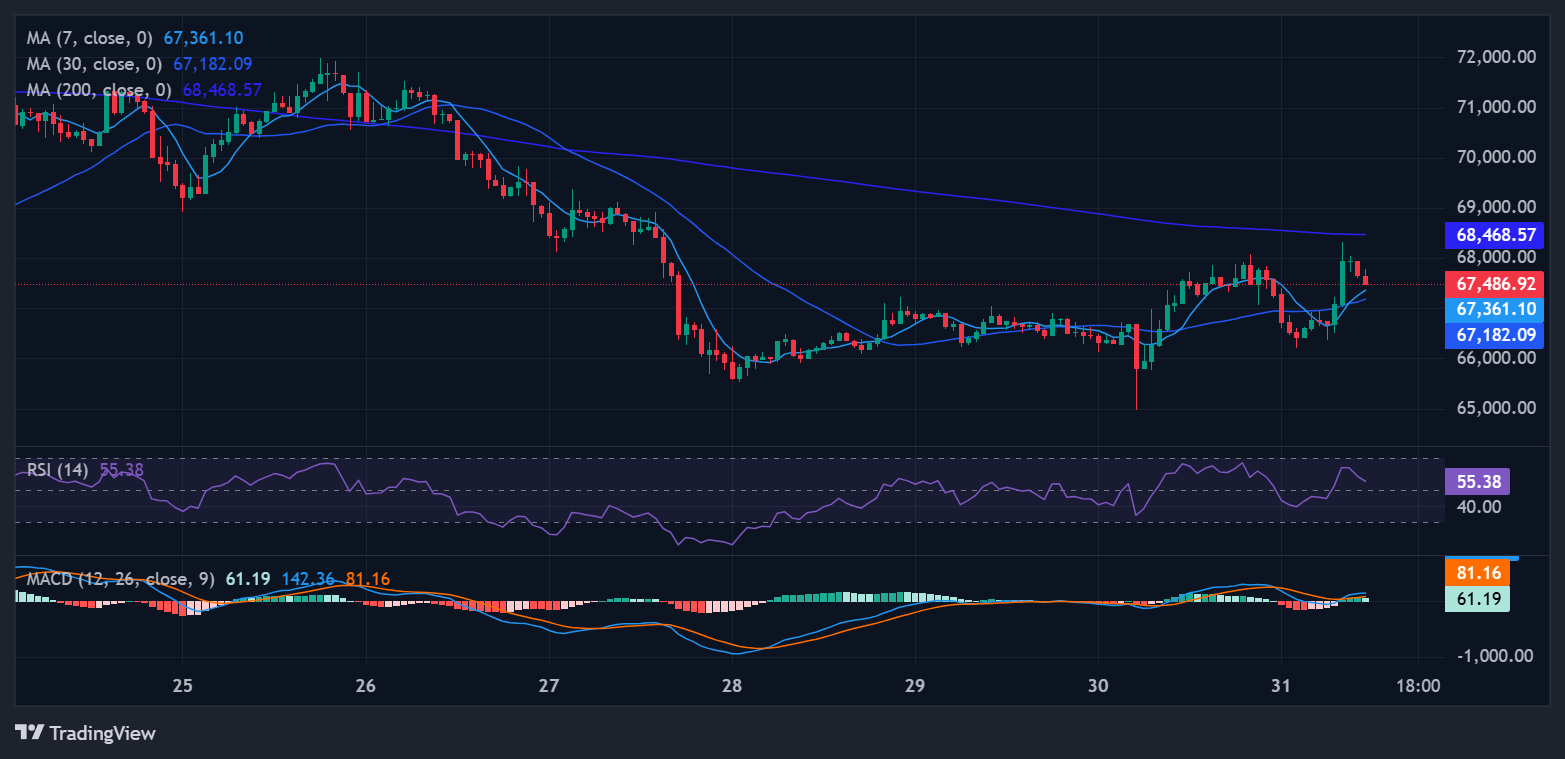Click the 67,361.10 MA 7 price tag
1565x759 pixels.
point(1495,310)
